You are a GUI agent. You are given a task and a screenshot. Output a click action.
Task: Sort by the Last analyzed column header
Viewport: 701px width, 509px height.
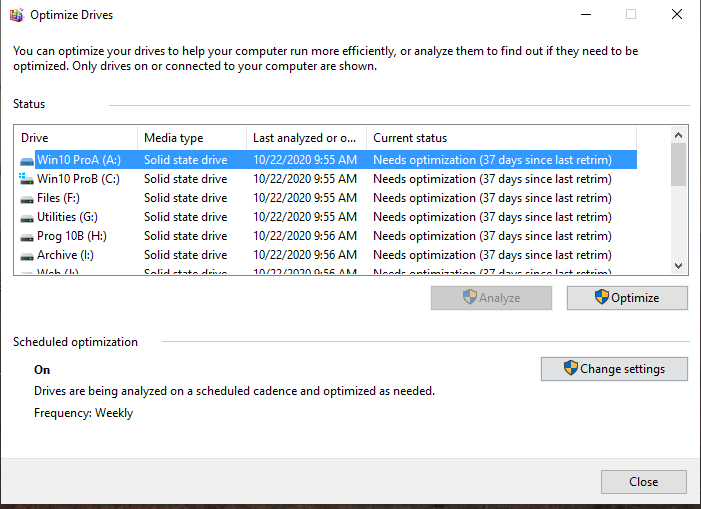305,138
